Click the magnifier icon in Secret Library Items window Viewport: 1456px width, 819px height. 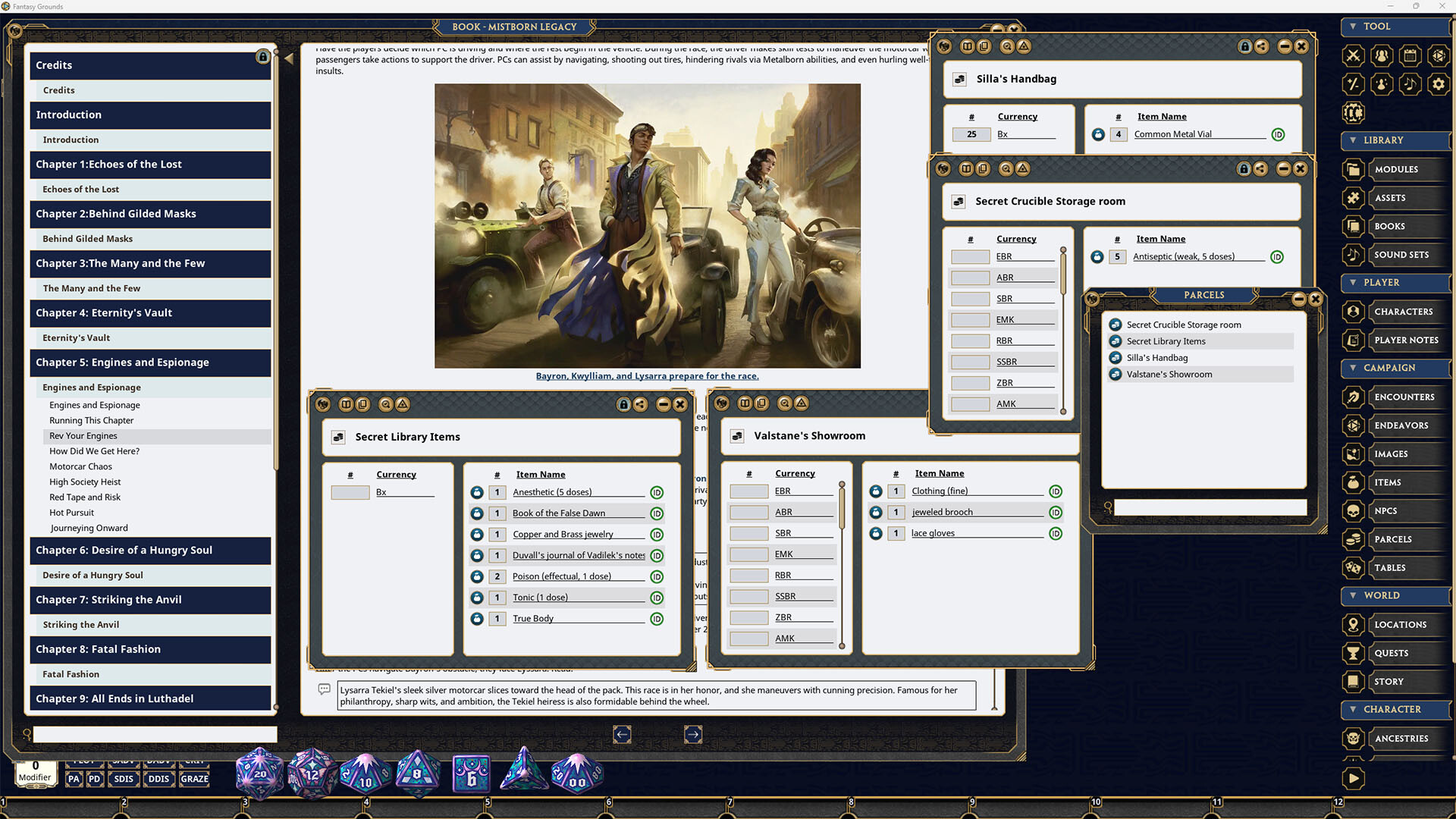coord(386,404)
